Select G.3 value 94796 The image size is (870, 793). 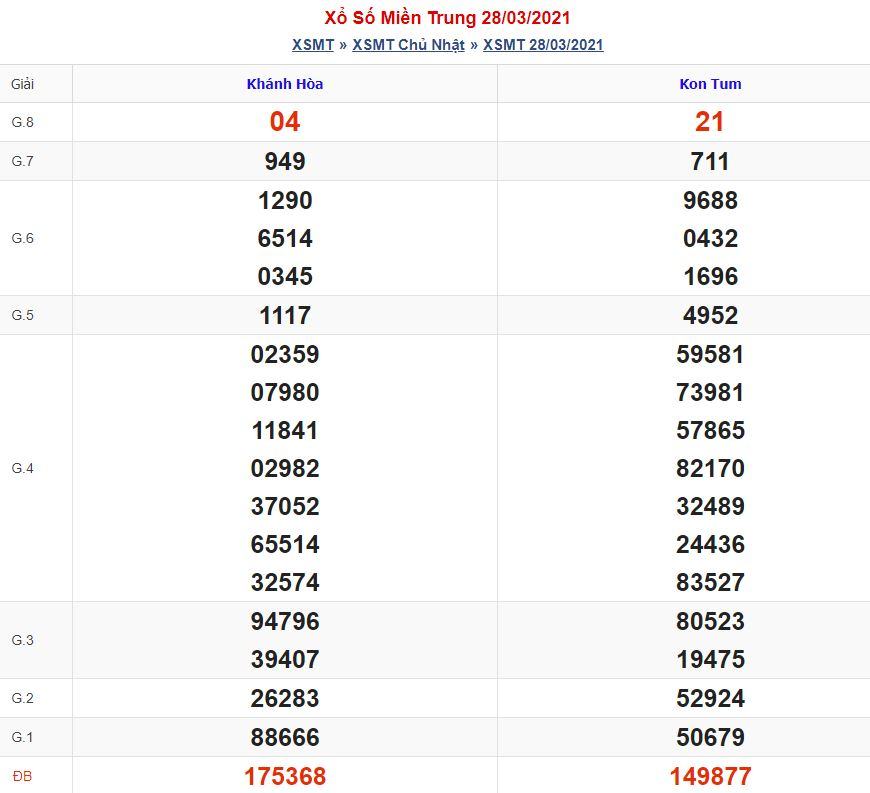pos(285,621)
